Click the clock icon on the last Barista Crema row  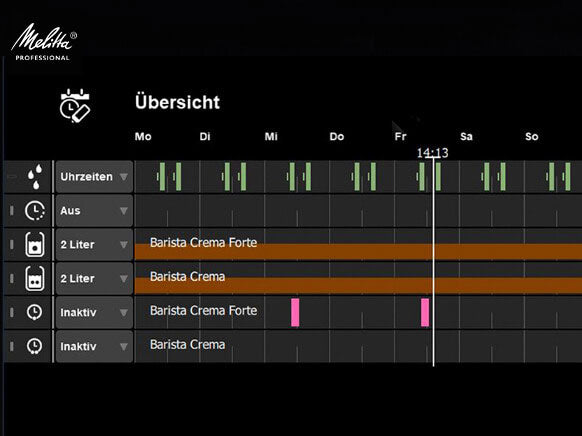[35, 346]
